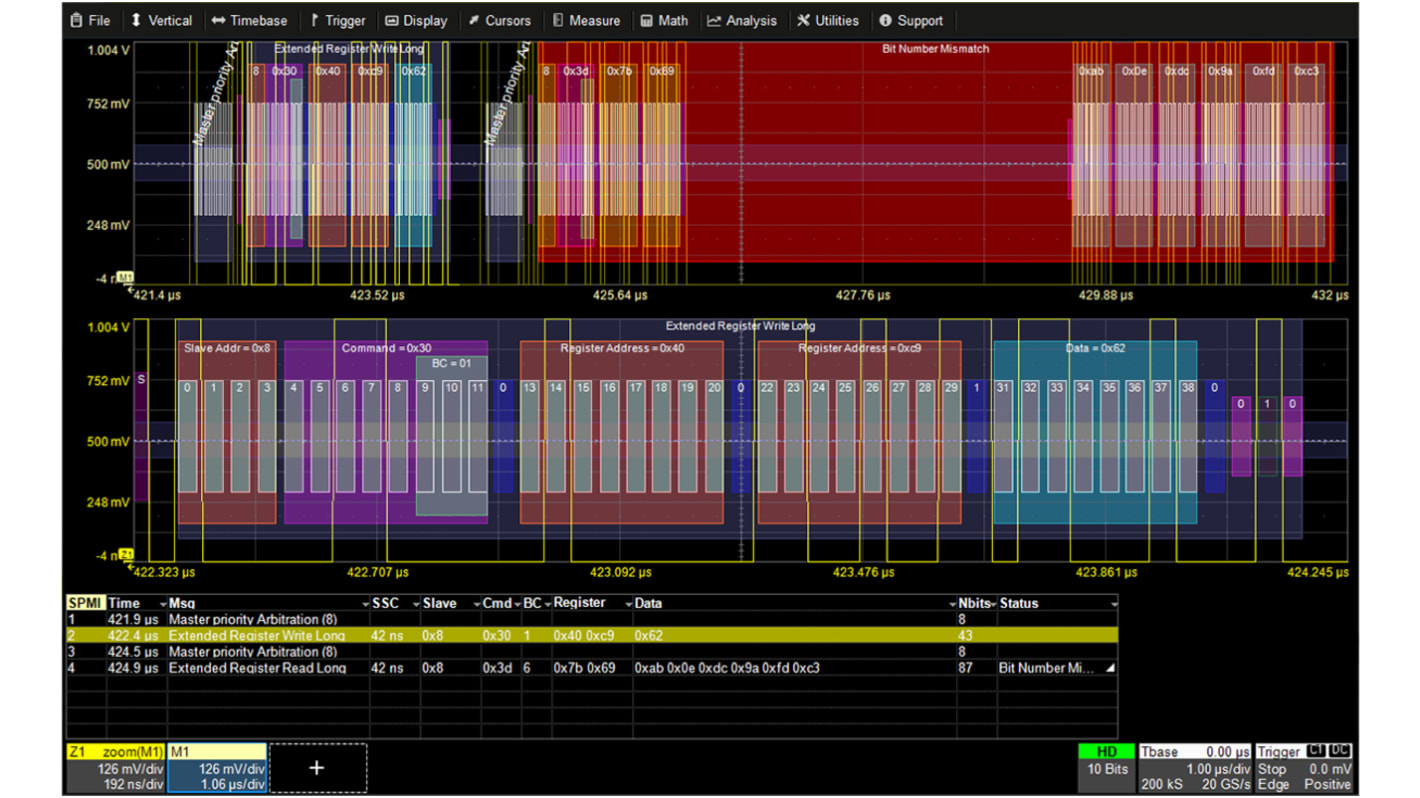The width and height of the screenshot is (1420, 798).
Task: Open the Status column filter dropdown
Action: click(1113, 604)
